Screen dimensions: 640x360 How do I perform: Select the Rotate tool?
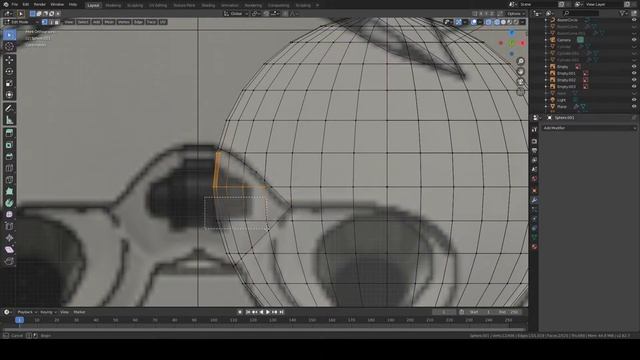(9, 71)
